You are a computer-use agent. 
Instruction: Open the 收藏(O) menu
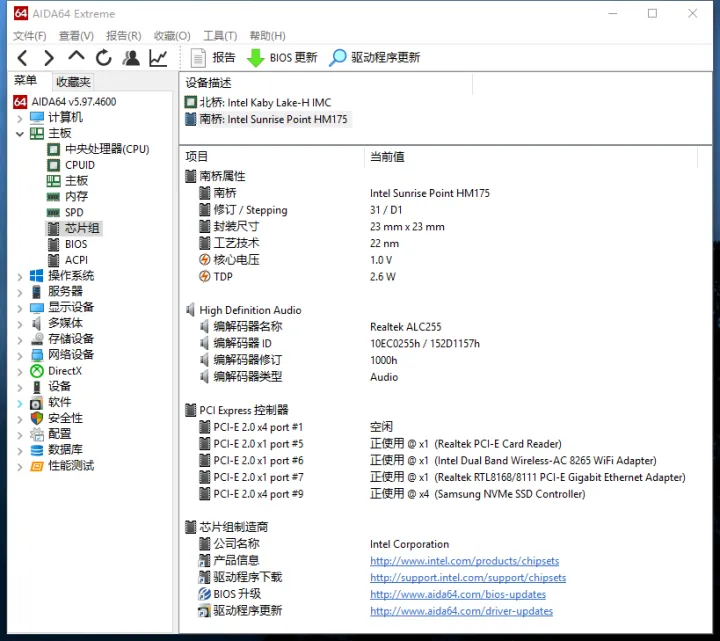click(x=172, y=36)
